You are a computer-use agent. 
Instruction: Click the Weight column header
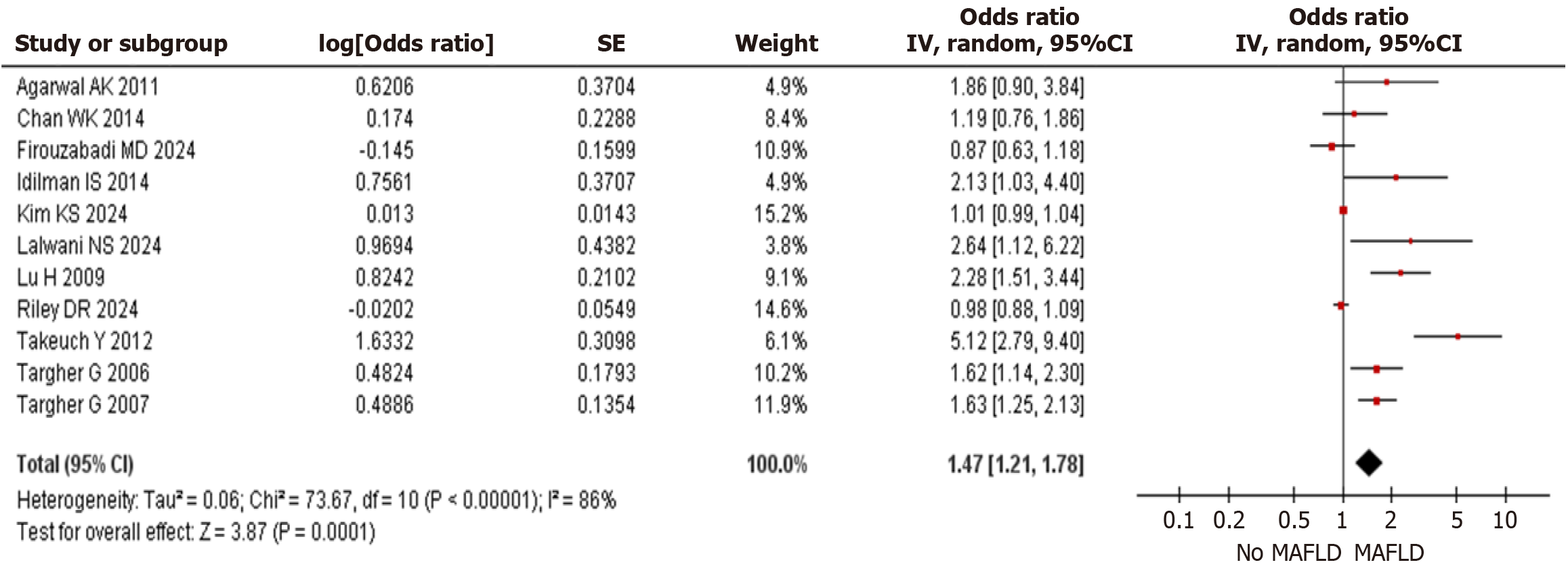(776, 43)
